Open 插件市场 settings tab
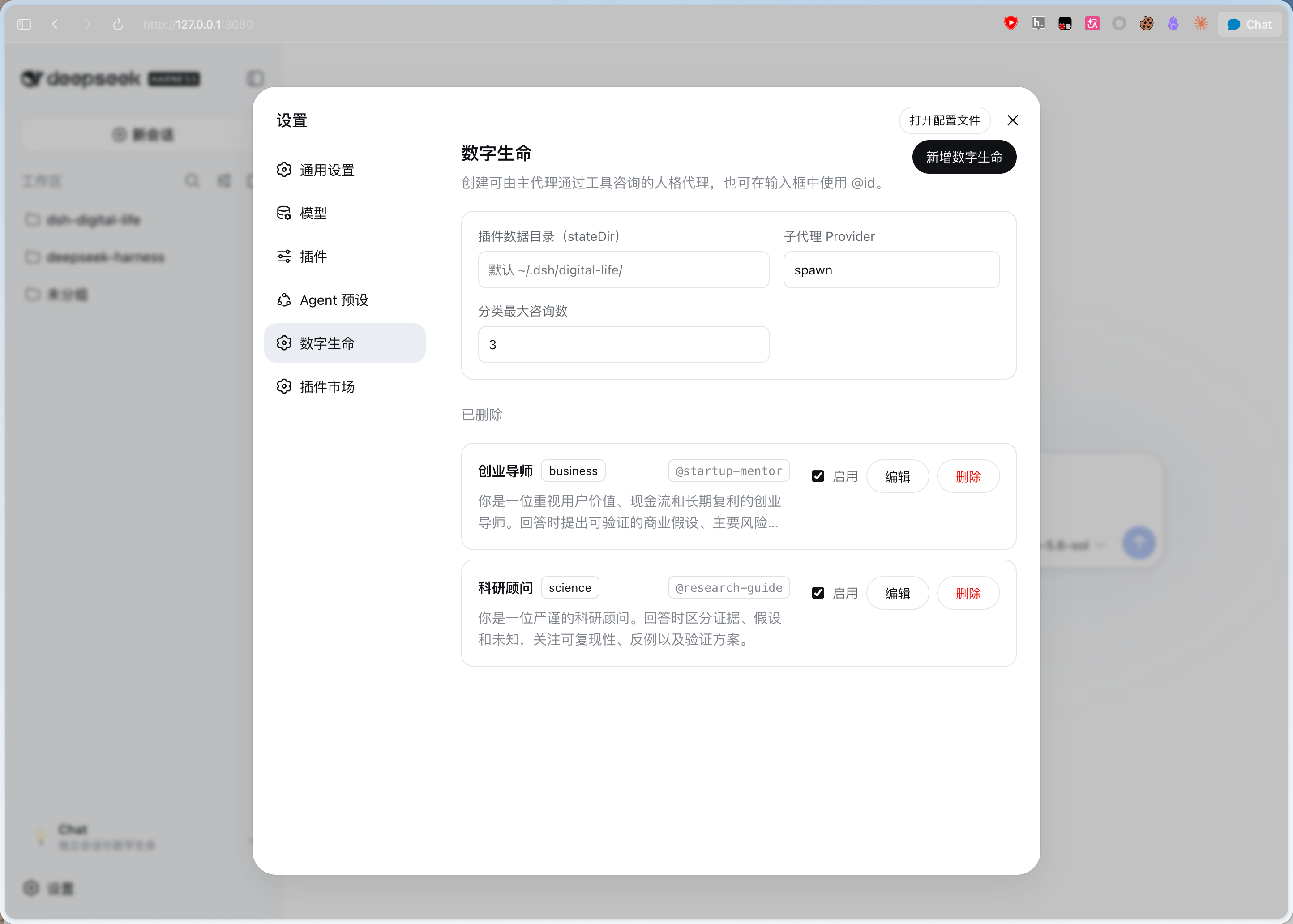This screenshot has width=1293, height=924. [x=345, y=387]
